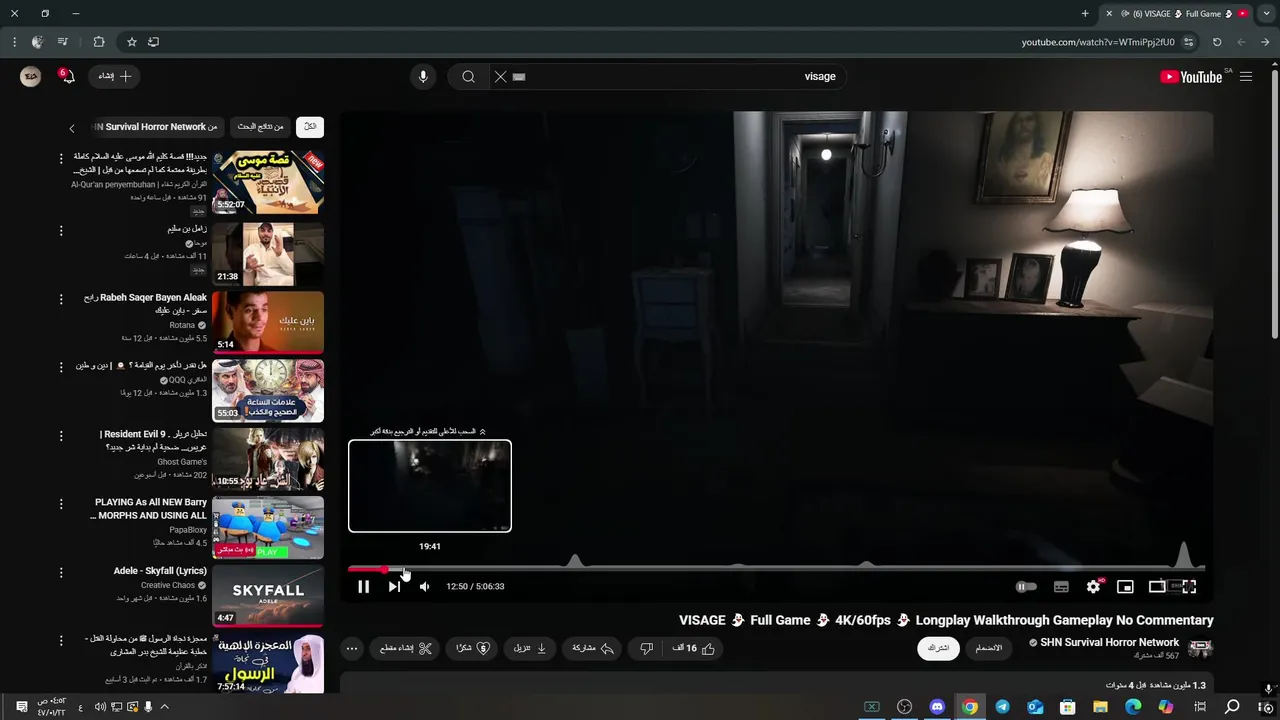Clear the search box with X

pyautogui.click(x=501, y=77)
